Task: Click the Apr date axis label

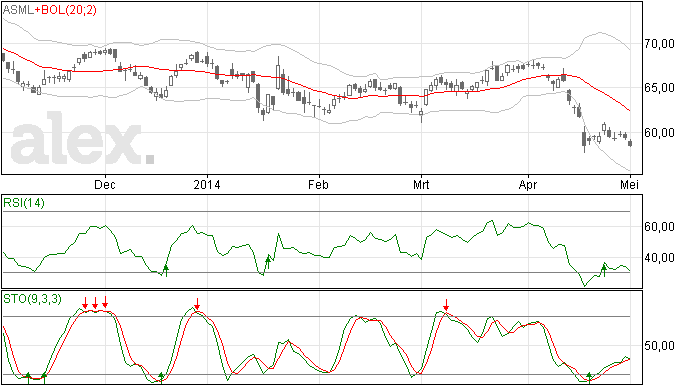Action: tap(528, 184)
